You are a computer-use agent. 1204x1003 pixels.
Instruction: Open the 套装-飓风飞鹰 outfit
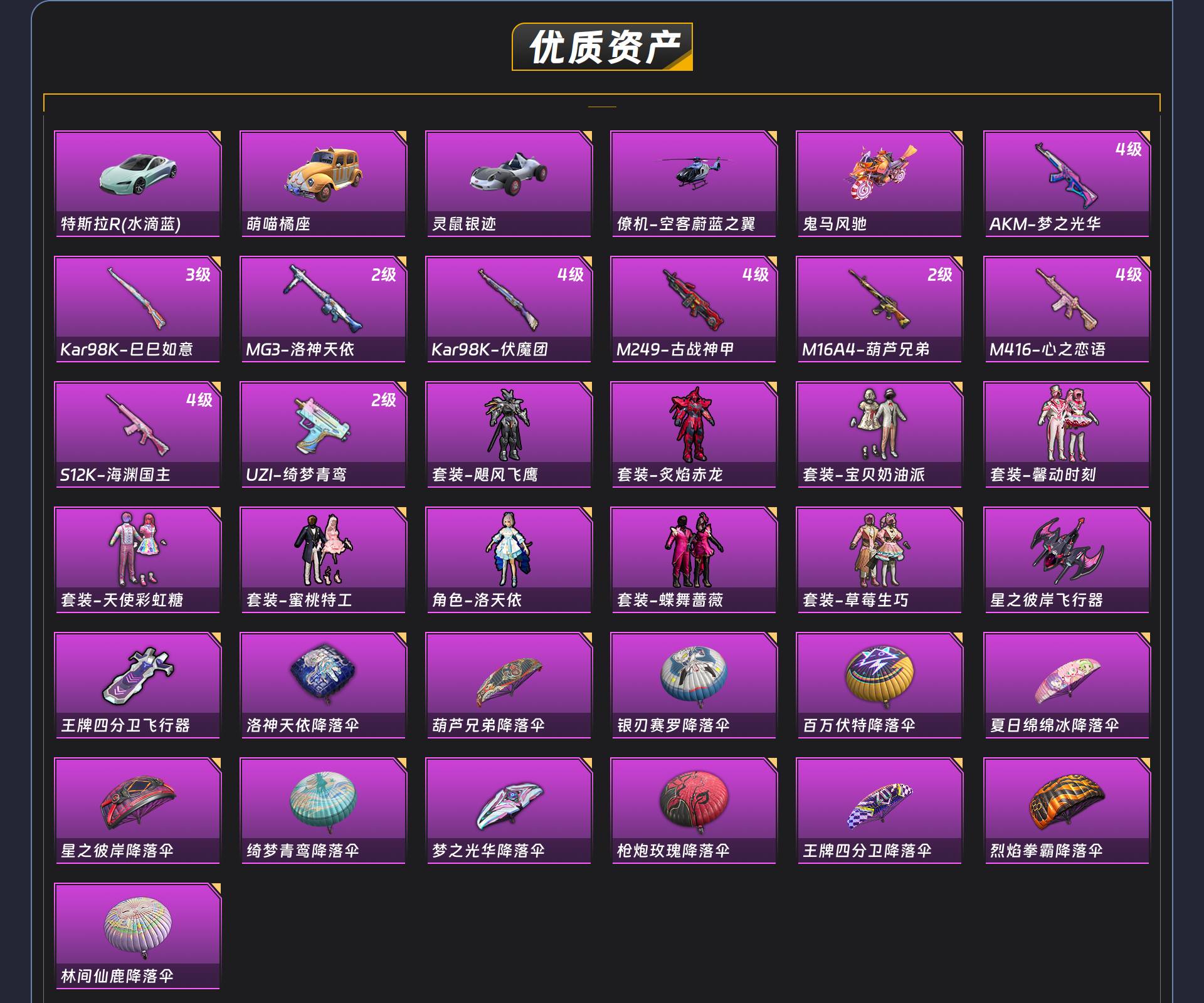coord(509,434)
